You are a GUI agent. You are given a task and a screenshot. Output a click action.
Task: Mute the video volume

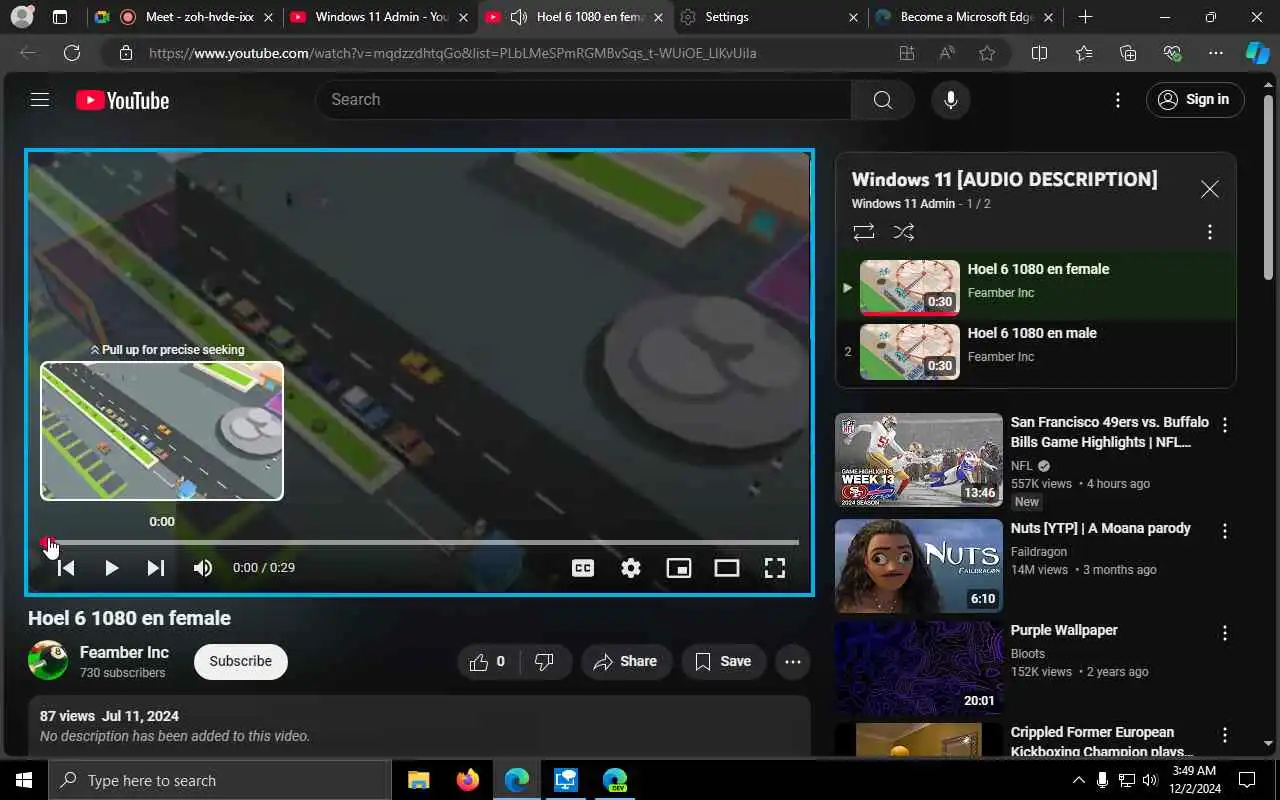203,568
